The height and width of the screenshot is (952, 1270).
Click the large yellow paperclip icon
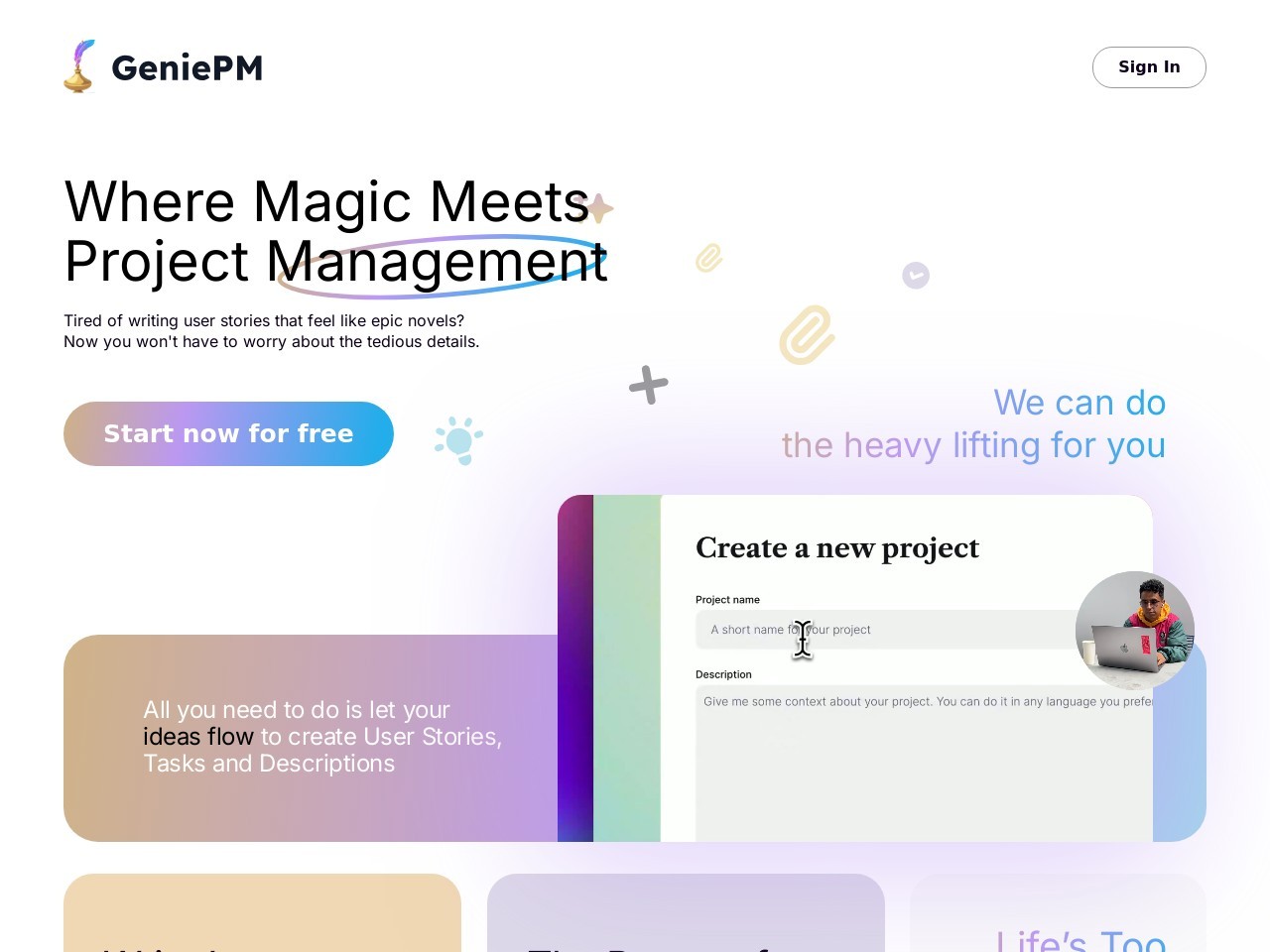tap(807, 335)
